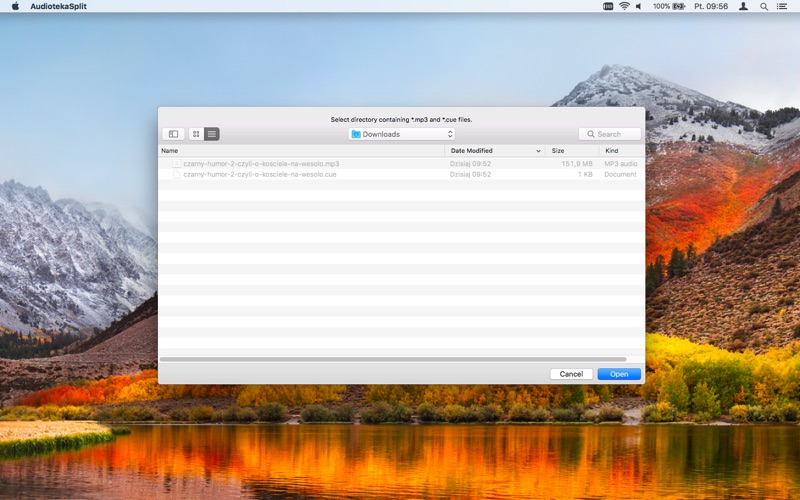Cancel the directory selection dialog

(x=571, y=374)
